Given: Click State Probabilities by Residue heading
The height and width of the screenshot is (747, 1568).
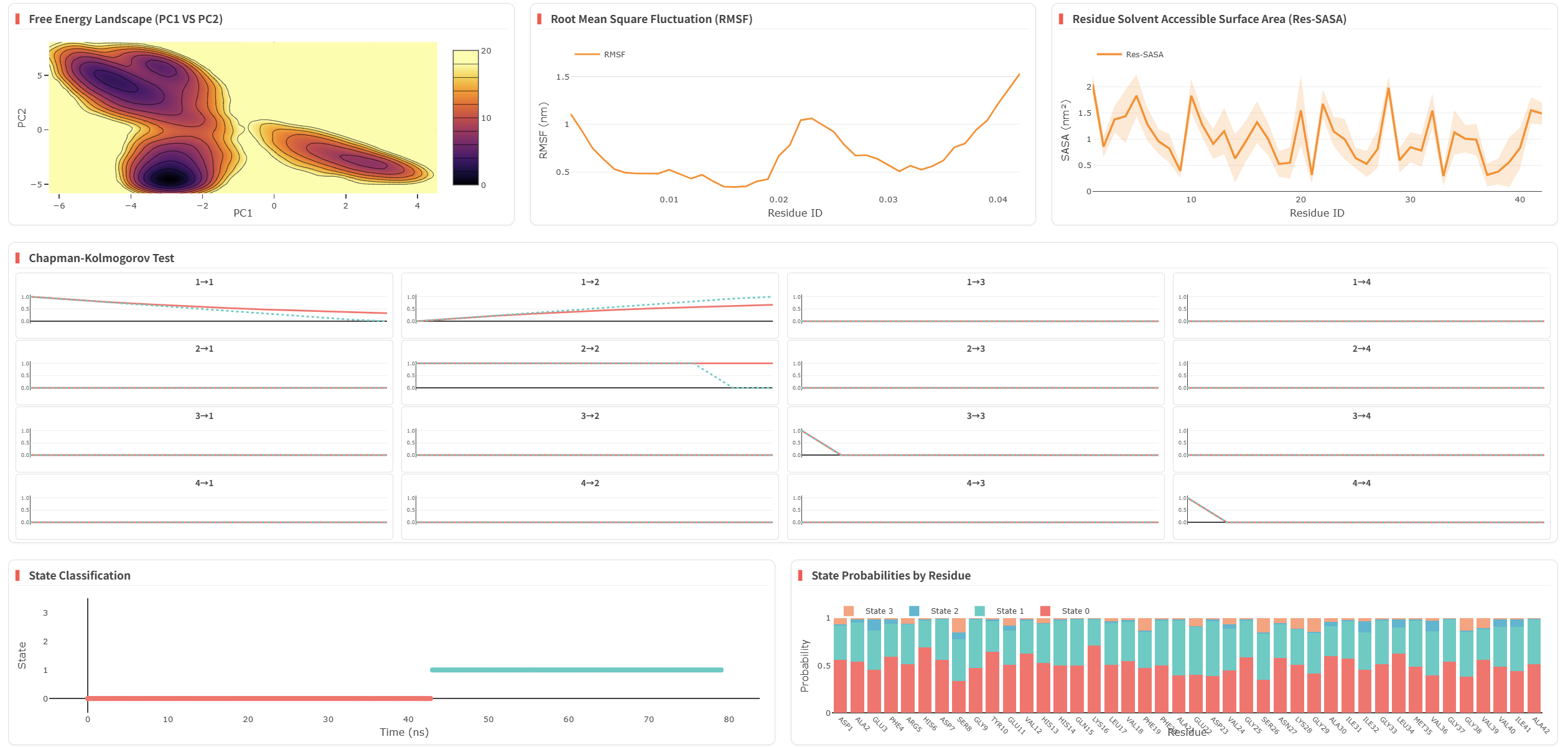Looking at the screenshot, I should [890, 576].
